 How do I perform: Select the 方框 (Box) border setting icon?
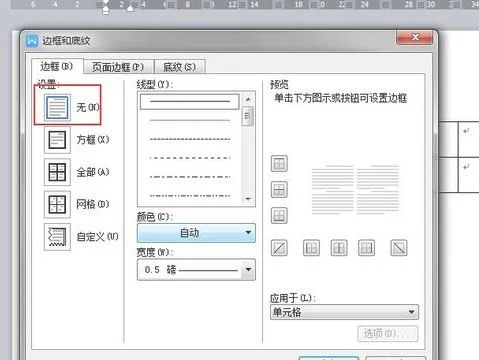[x=57, y=140]
